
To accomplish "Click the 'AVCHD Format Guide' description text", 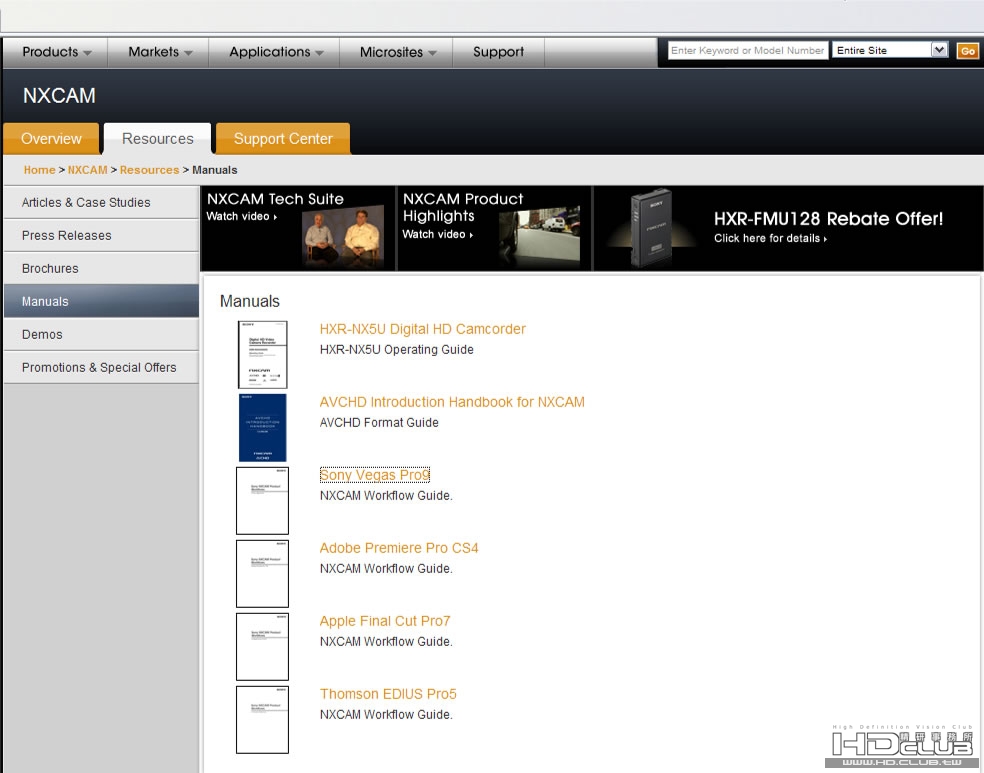I will pos(379,423).
